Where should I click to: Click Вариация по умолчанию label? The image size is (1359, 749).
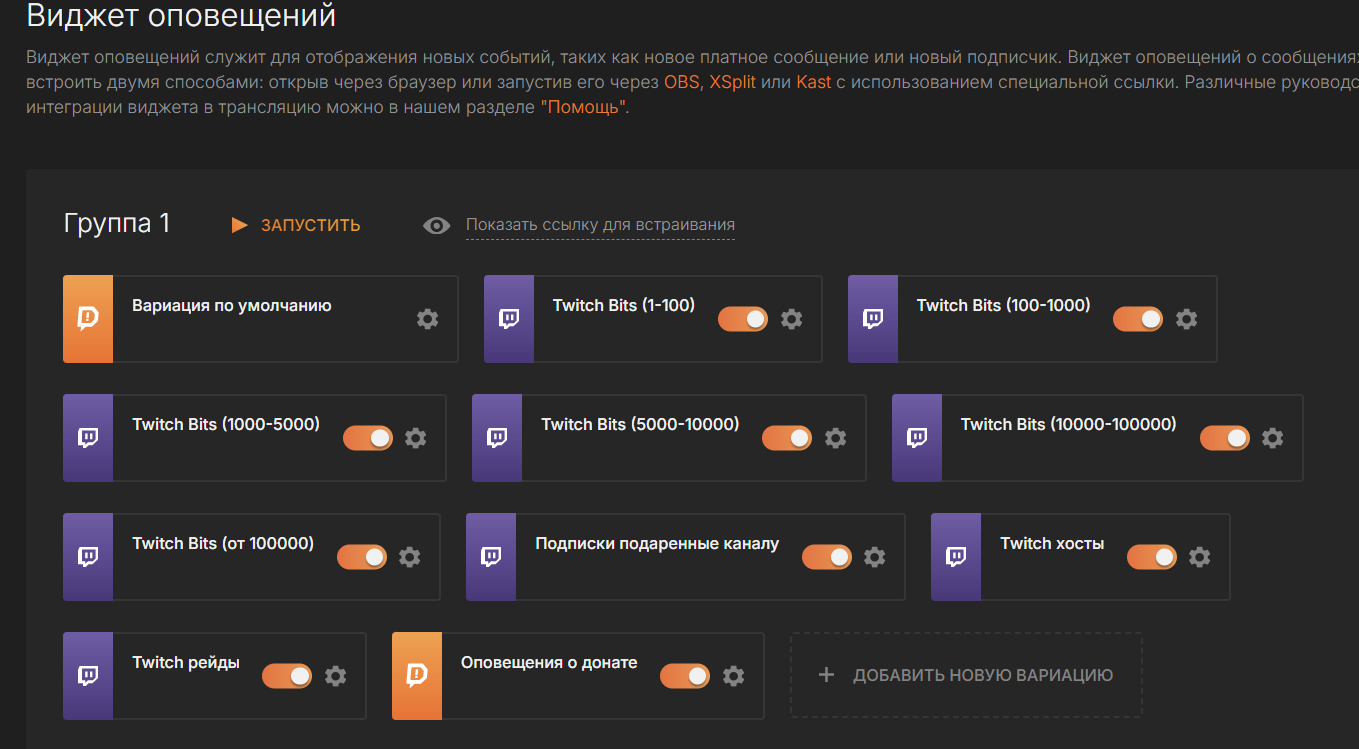click(232, 306)
